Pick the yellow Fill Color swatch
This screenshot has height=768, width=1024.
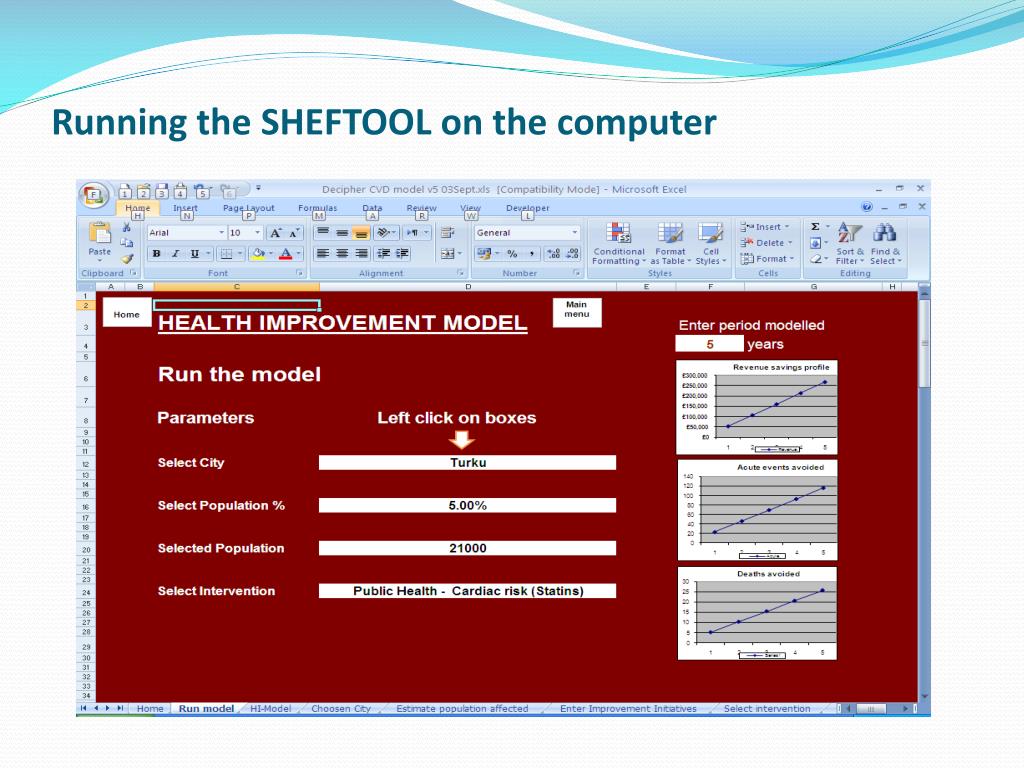click(x=259, y=254)
